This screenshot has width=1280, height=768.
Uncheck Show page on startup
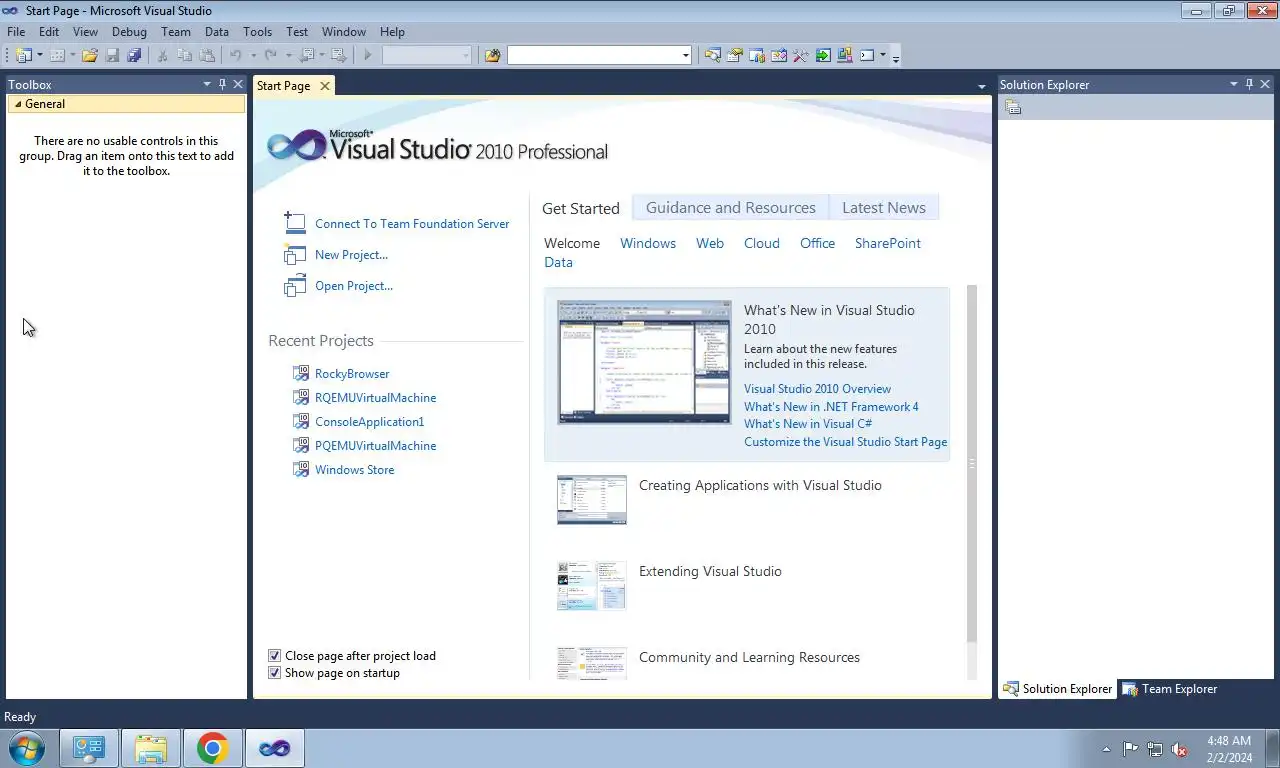[x=274, y=673]
